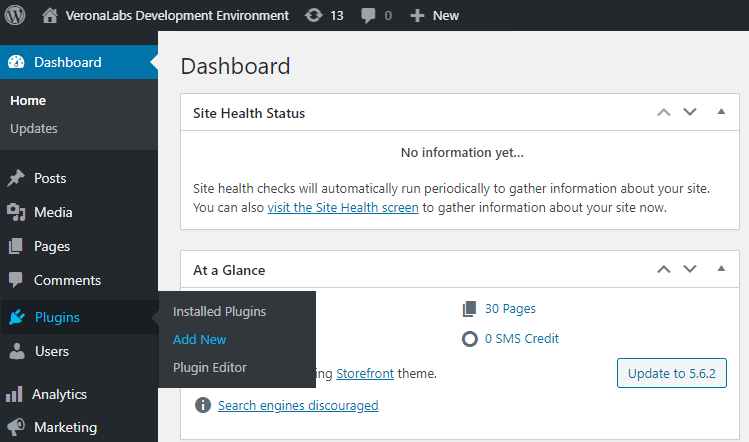The width and height of the screenshot is (749, 442).
Task: Move At a Glance panel up
Action: click(x=663, y=269)
